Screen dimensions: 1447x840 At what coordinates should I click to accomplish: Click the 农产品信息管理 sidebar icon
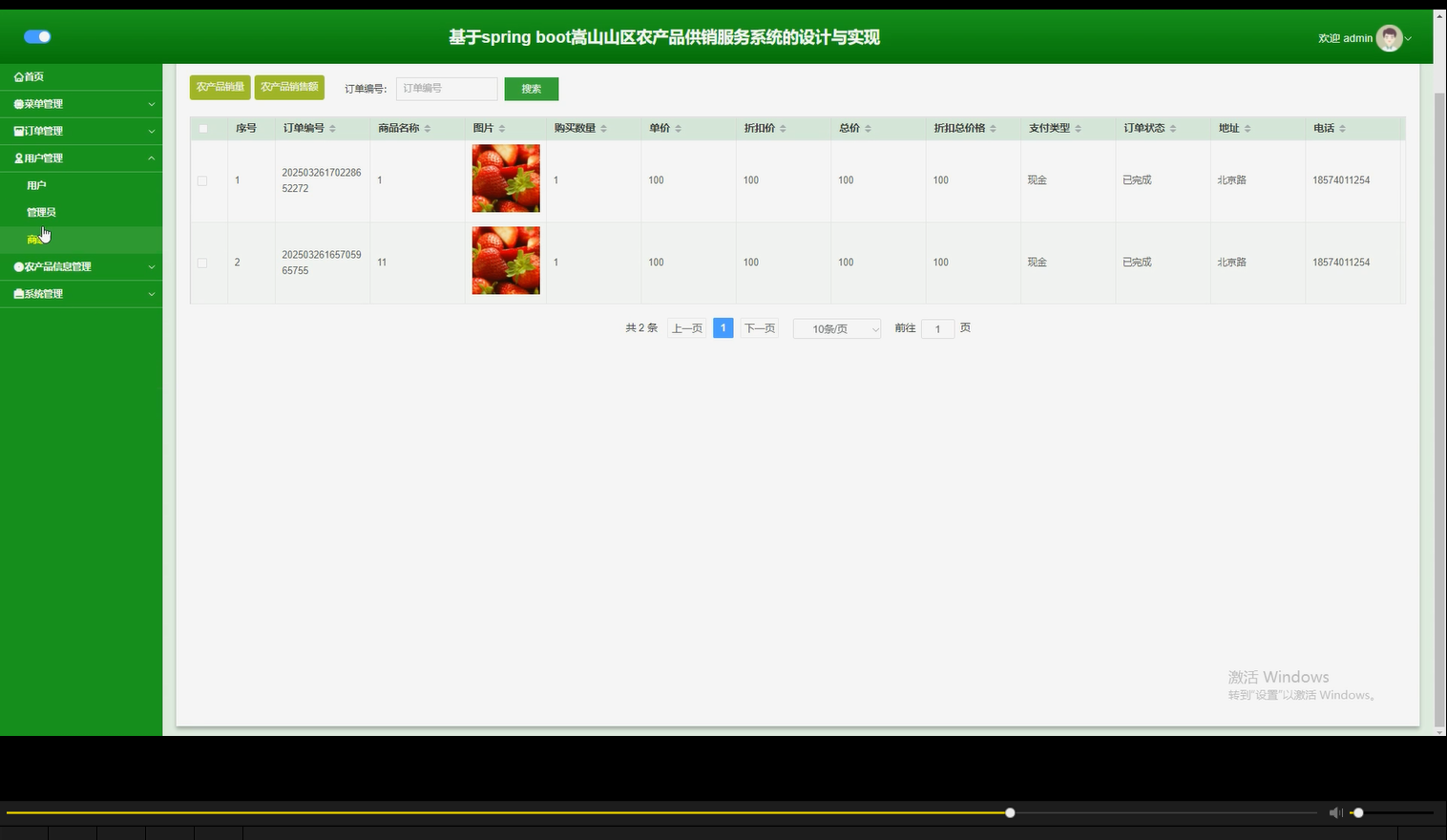[x=19, y=267]
